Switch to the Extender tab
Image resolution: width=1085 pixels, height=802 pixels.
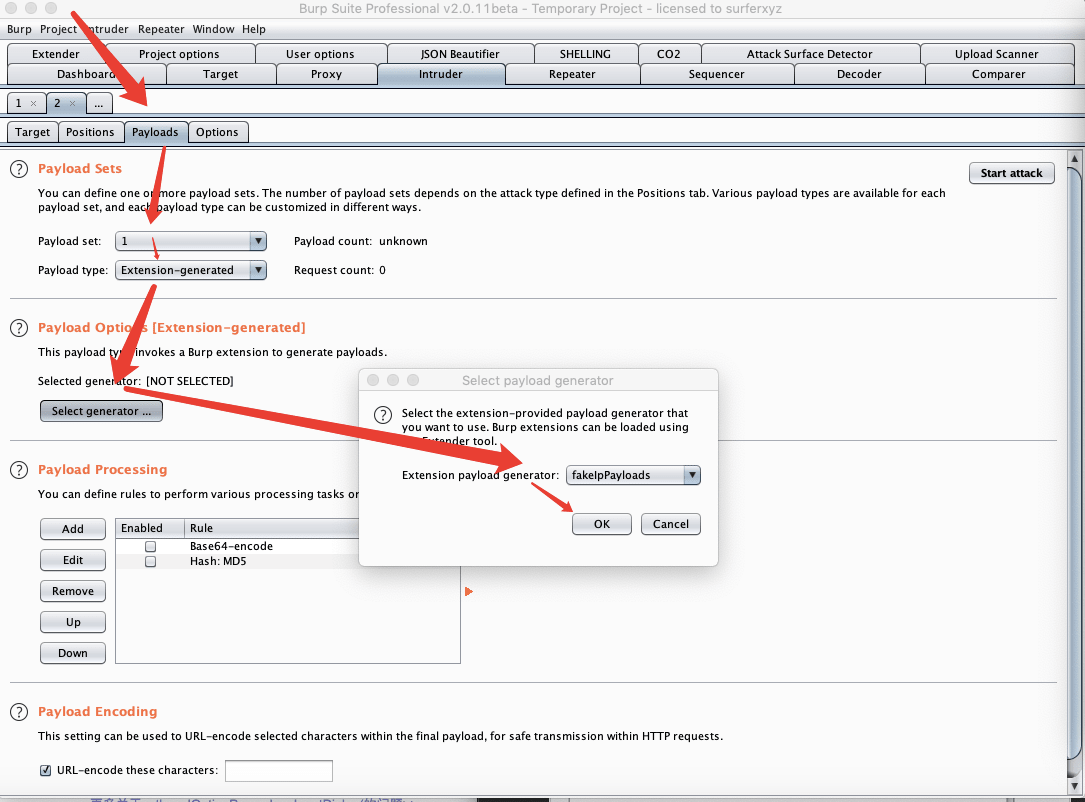coord(56,54)
